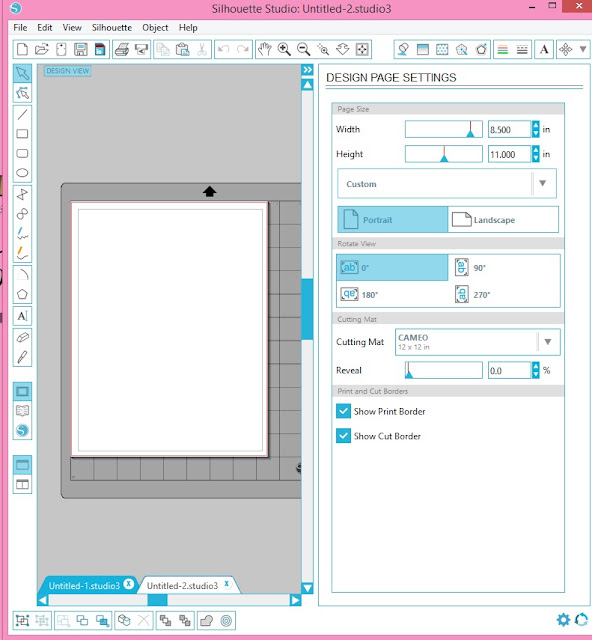
Task: Select the Eraser tool
Action: 22,337
